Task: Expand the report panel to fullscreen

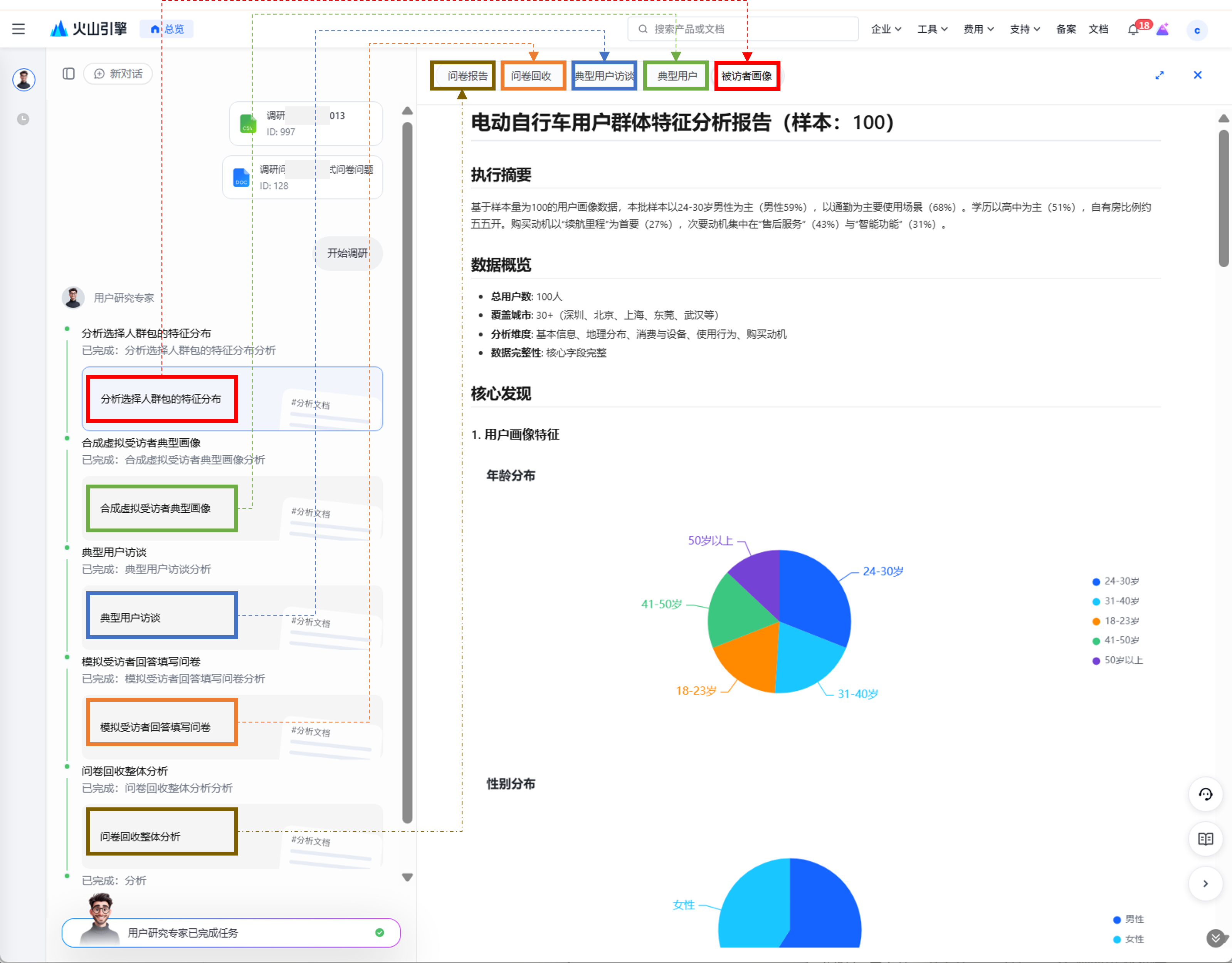Action: click(x=1159, y=75)
